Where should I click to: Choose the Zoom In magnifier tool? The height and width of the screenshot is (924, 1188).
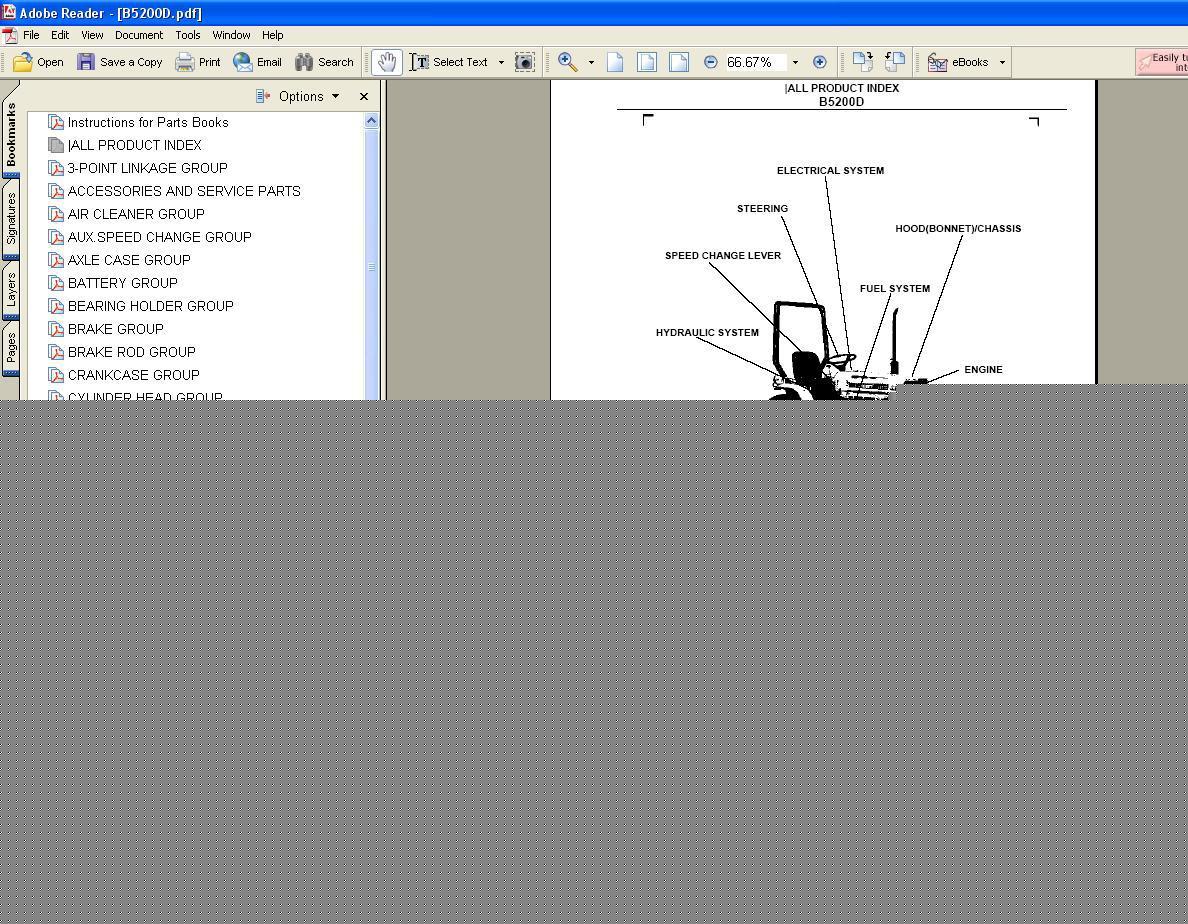[x=567, y=62]
